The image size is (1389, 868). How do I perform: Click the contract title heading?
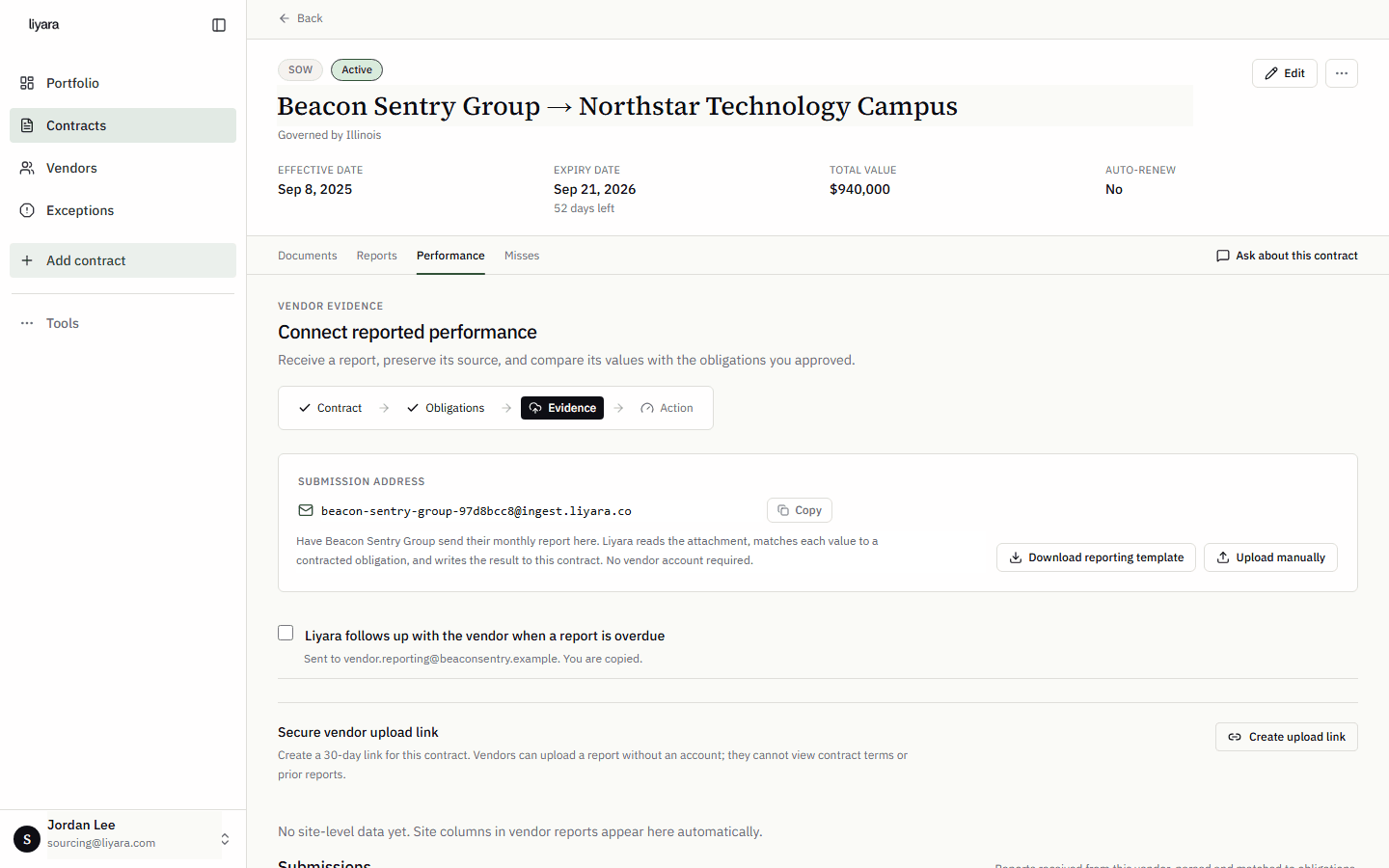coord(617,106)
